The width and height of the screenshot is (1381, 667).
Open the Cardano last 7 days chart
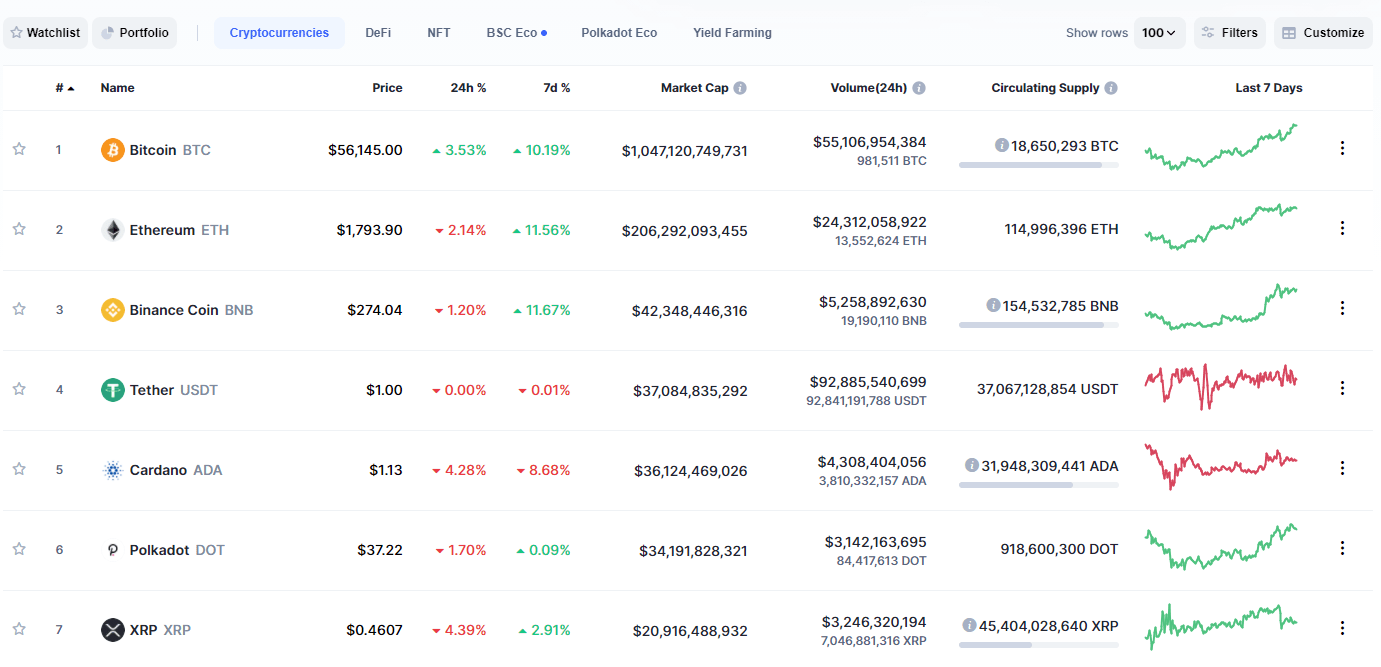click(1221, 466)
